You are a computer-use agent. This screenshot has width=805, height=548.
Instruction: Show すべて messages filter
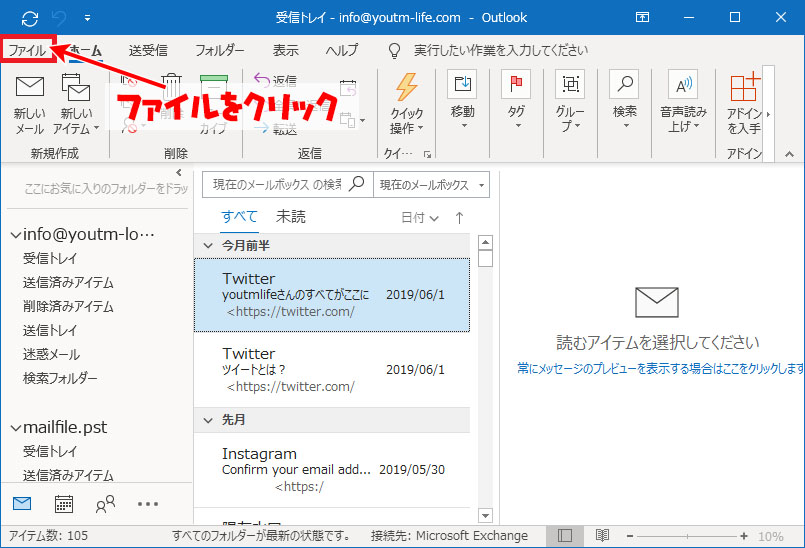(x=239, y=216)
